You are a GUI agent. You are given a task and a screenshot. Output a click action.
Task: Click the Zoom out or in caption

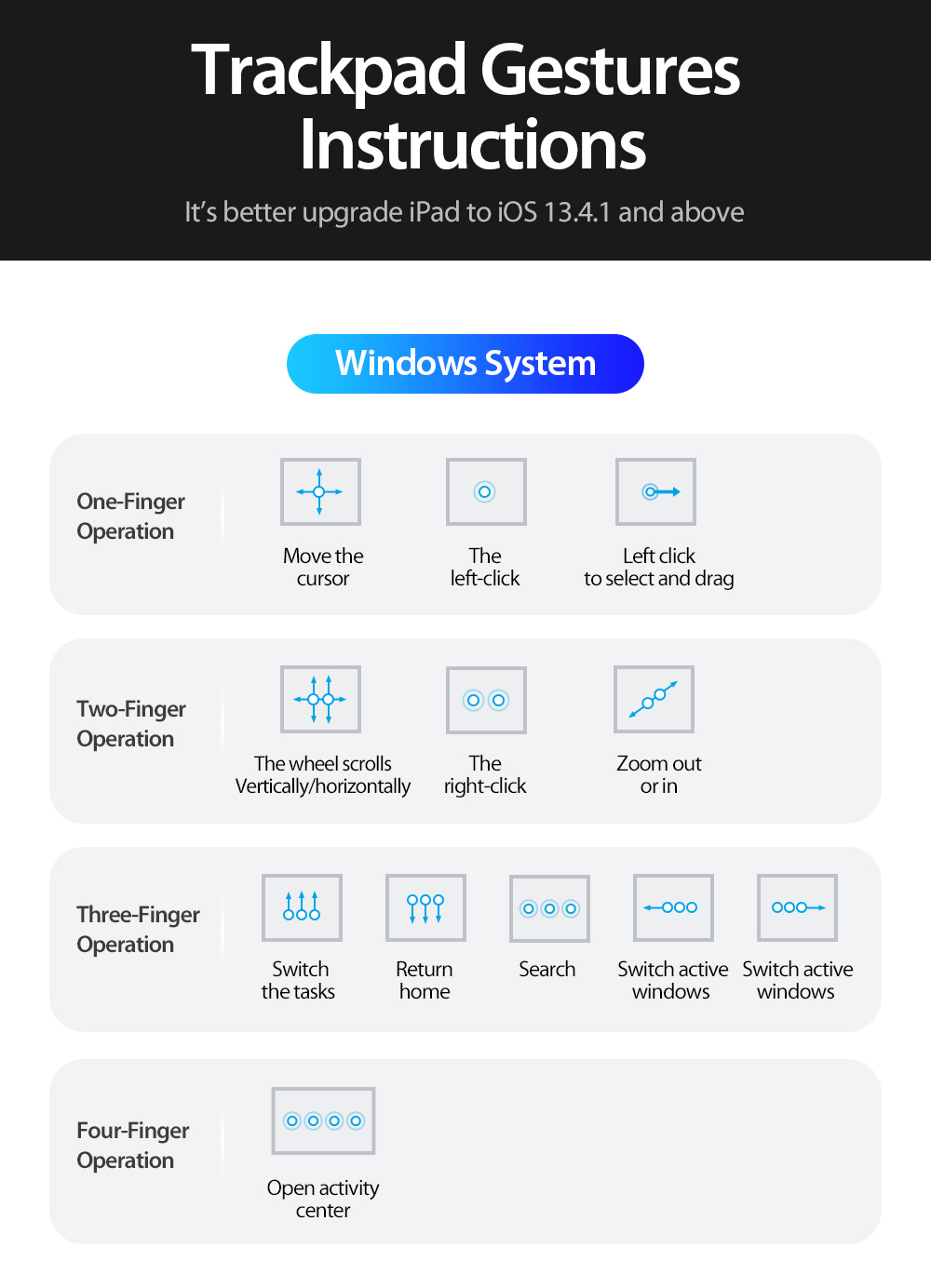tap(659, 774)
